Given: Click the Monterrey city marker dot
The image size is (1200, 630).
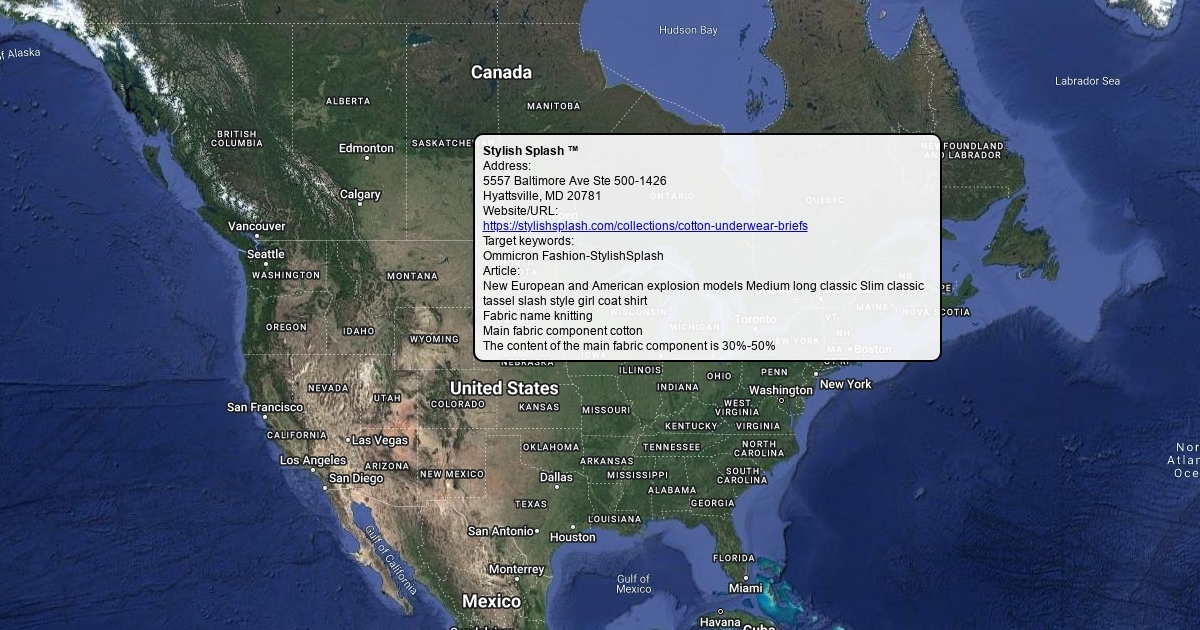Looking at the screenshot, I should tap(516, 580).
